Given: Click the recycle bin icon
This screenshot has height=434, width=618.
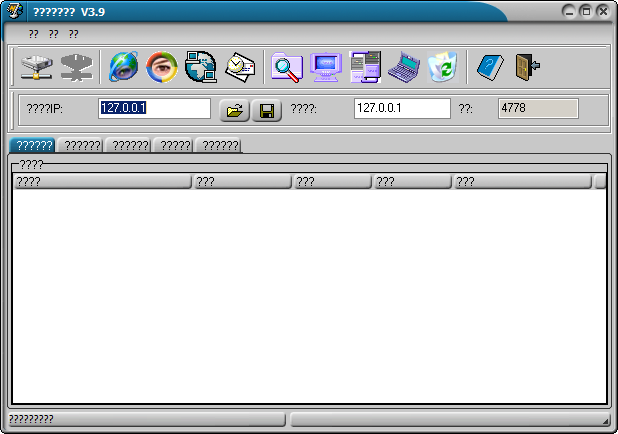Looking at the screenshot, I should pyautogui.click(x=441, y=67).
